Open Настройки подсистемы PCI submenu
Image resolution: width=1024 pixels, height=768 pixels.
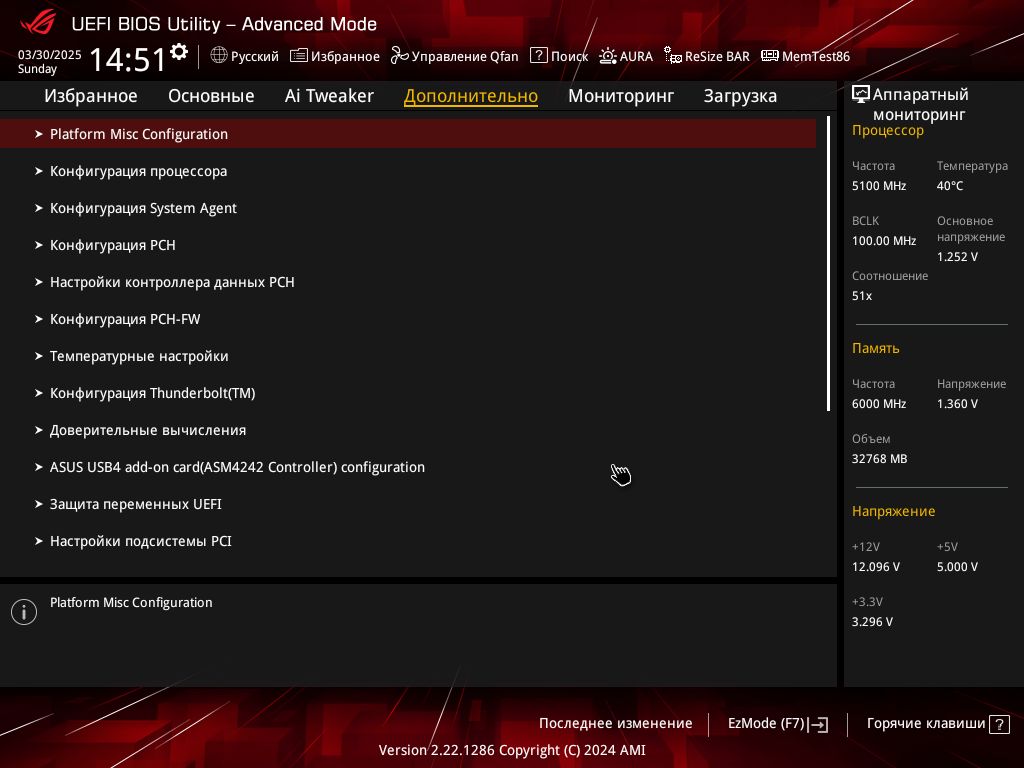140,541
